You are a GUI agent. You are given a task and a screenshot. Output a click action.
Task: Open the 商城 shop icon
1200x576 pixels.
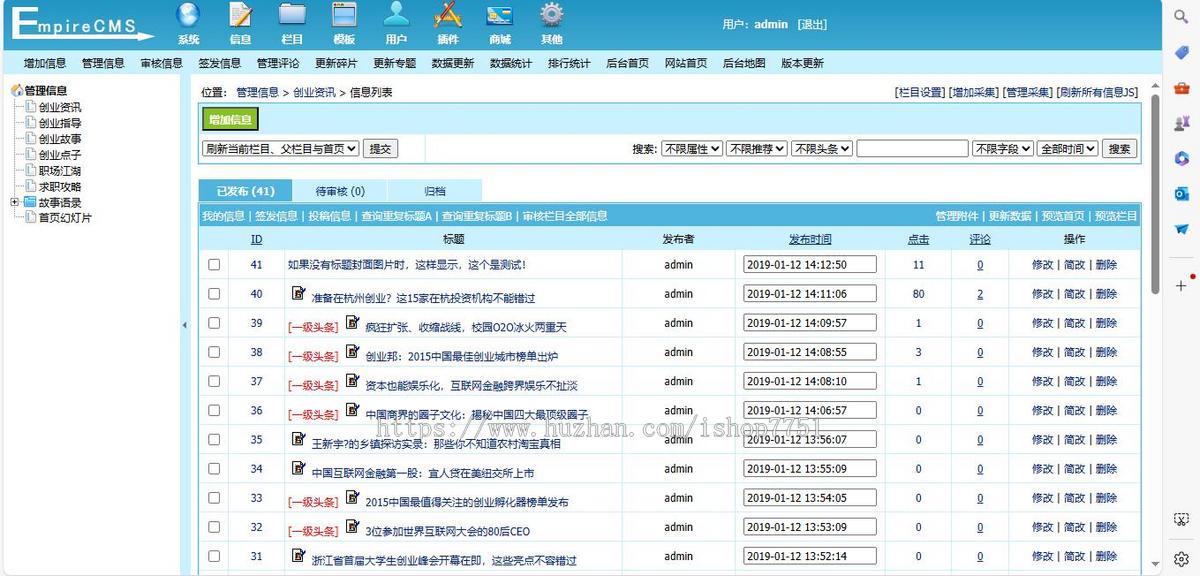[x=500, y=15]
